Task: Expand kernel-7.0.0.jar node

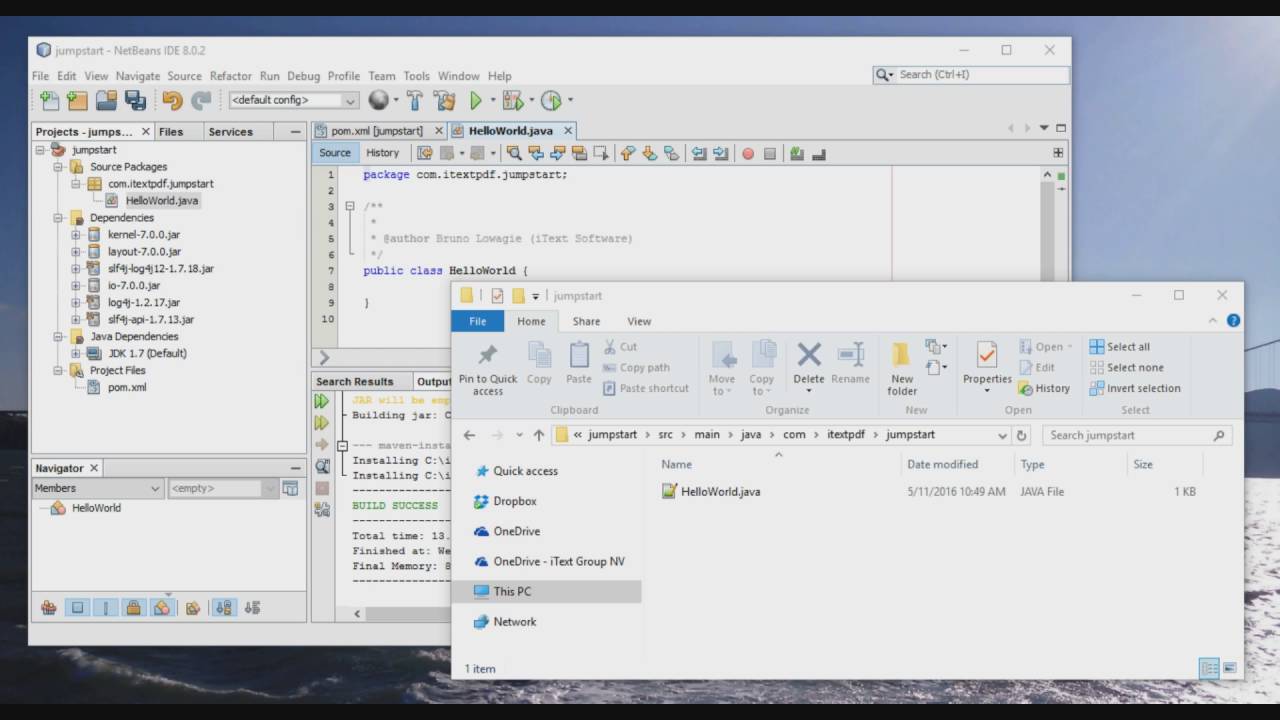Action: [76, 235]
